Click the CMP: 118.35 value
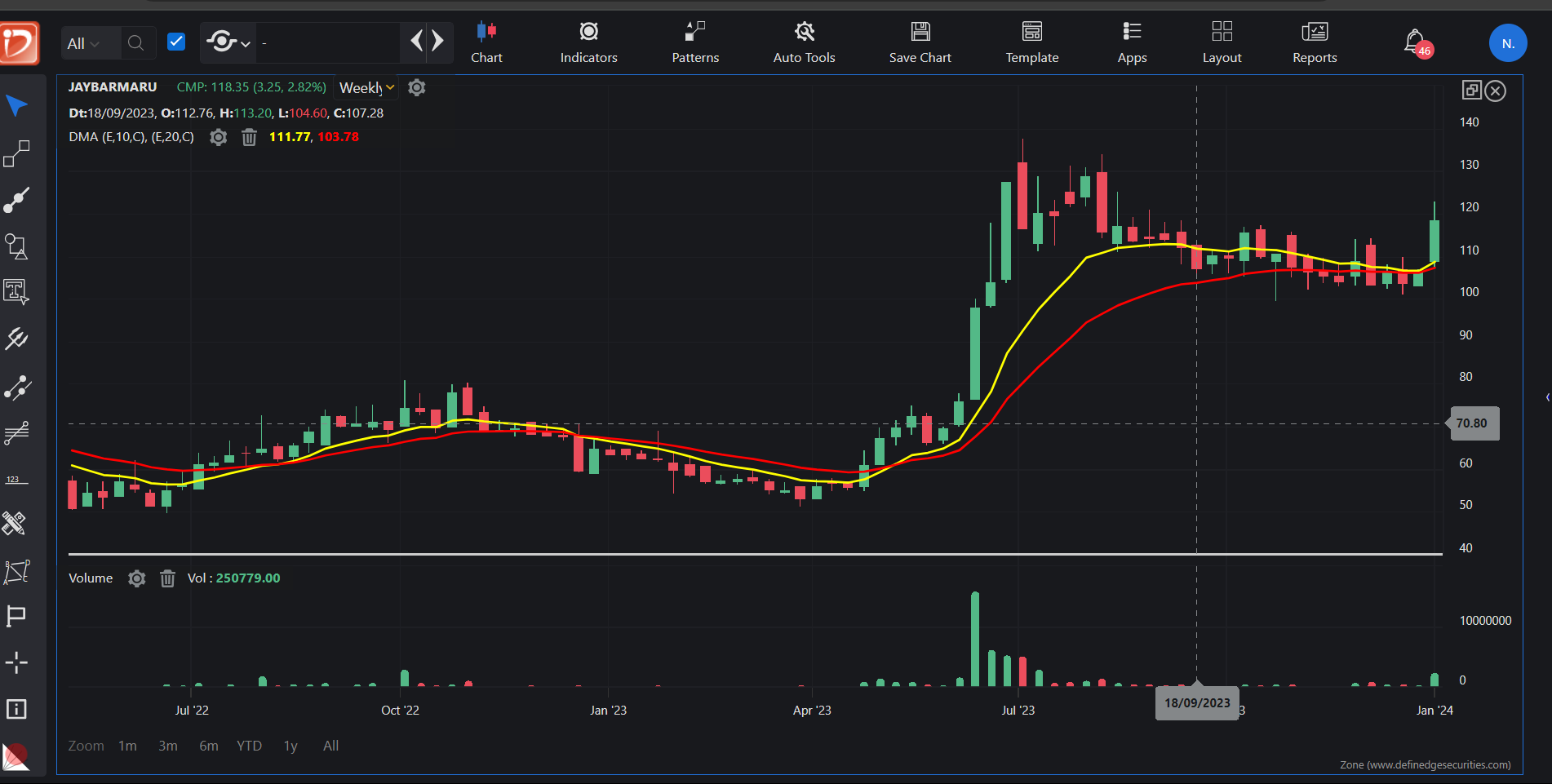Screen dimensions: 1552x784 [x=251, y=86]
